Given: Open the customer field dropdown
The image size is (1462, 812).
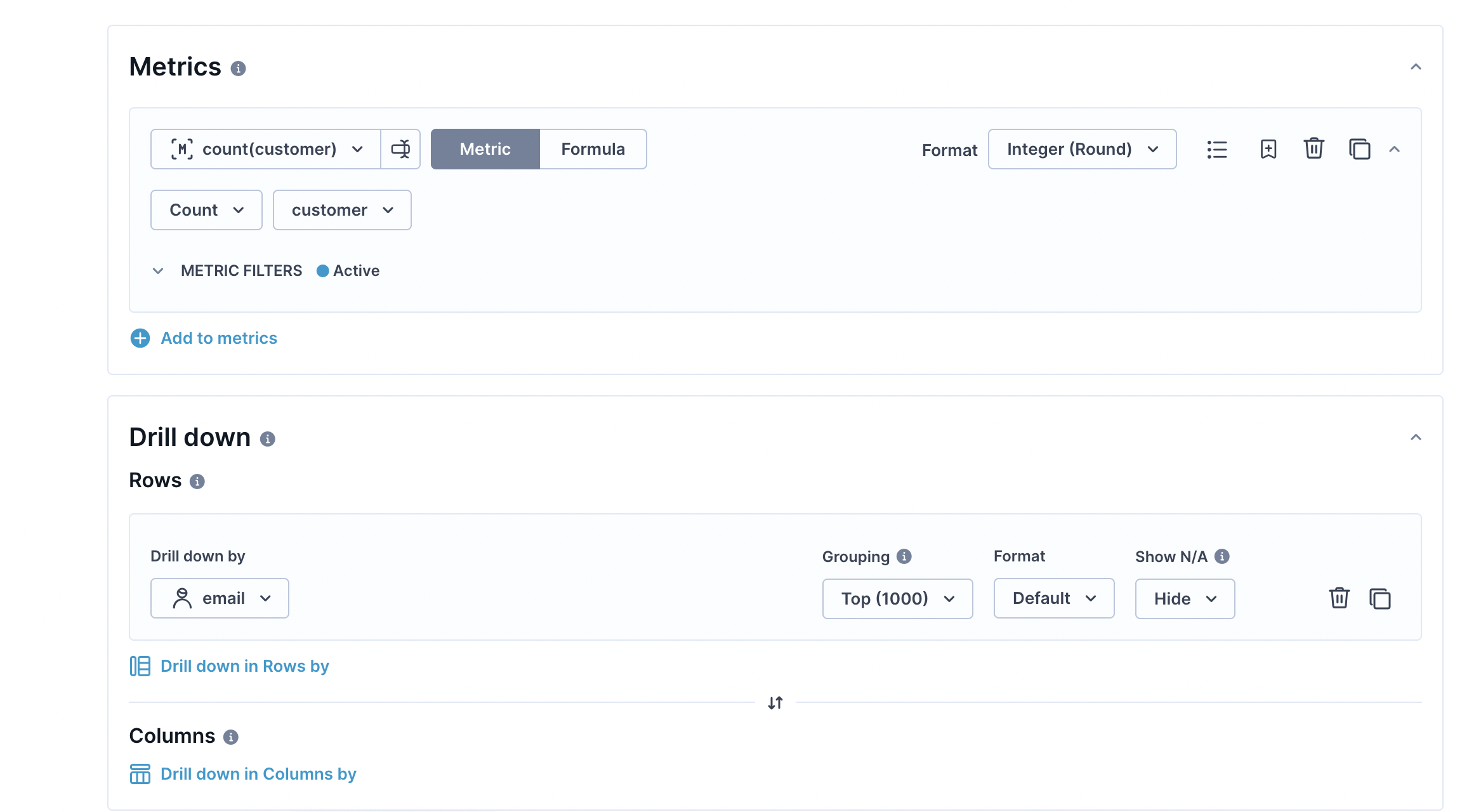Looking at the screenshot, I should [x=342, y=210].
